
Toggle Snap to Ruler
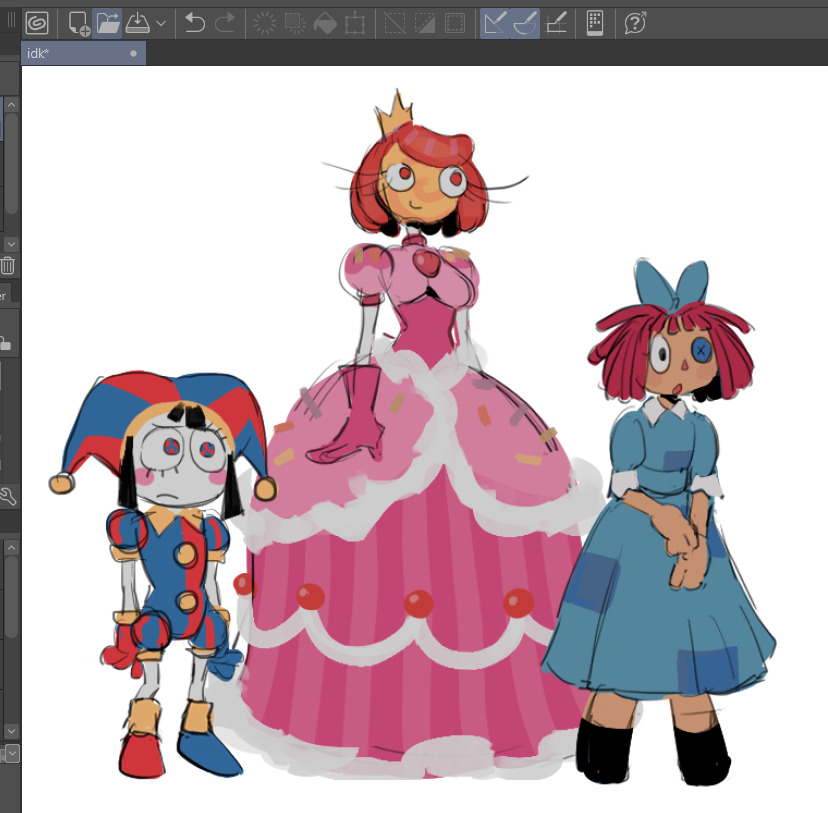click(x=495, y=24)
